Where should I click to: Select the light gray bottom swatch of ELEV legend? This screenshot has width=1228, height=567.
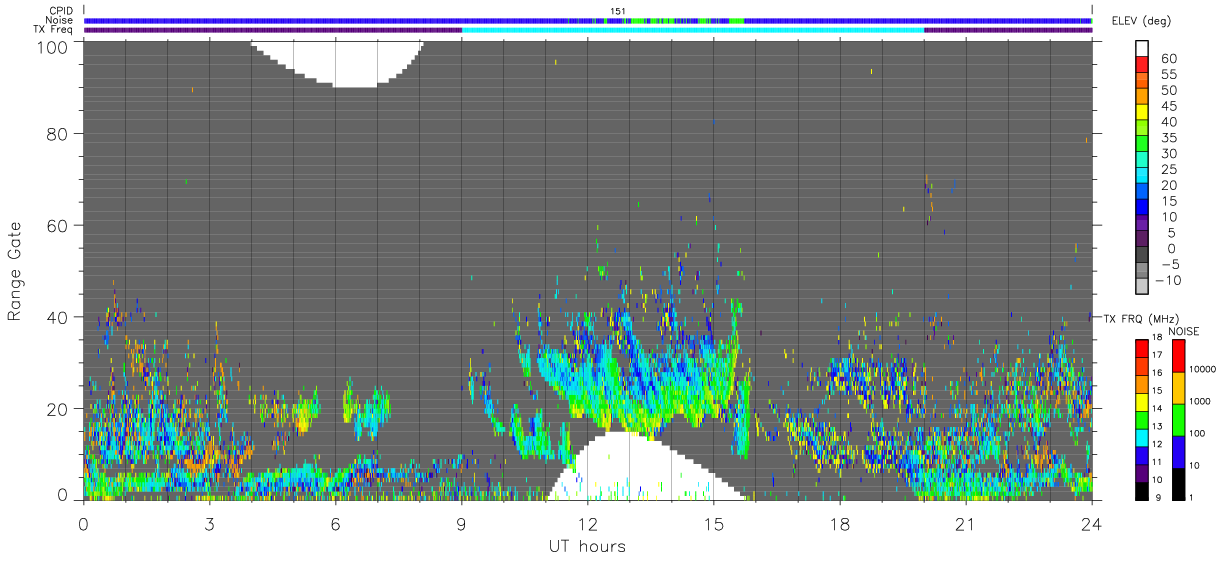1142,288
